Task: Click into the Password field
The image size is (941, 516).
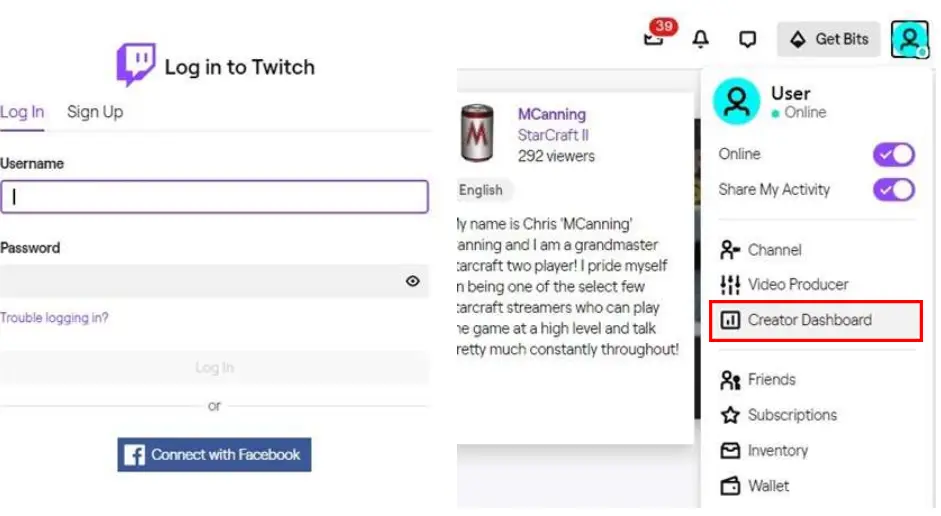Action: click(200, 282)
